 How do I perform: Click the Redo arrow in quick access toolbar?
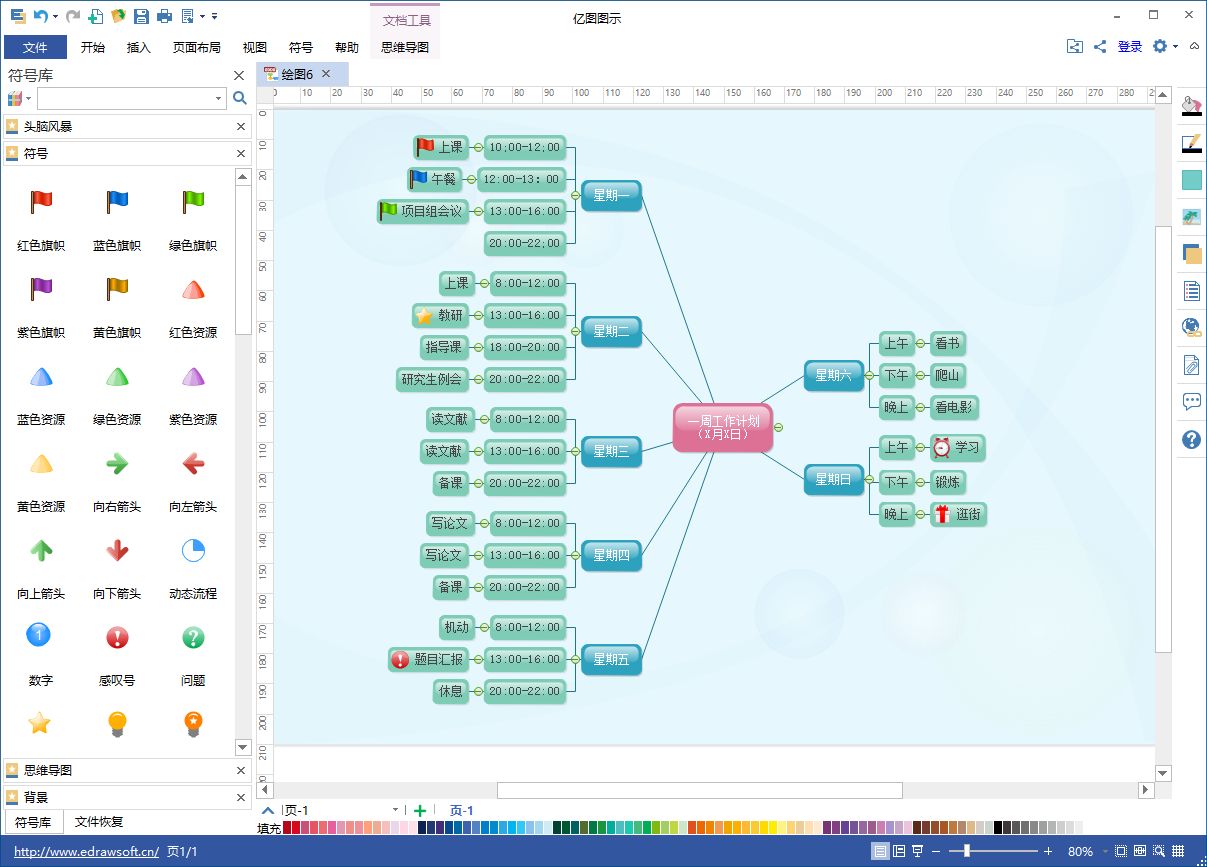73,16
